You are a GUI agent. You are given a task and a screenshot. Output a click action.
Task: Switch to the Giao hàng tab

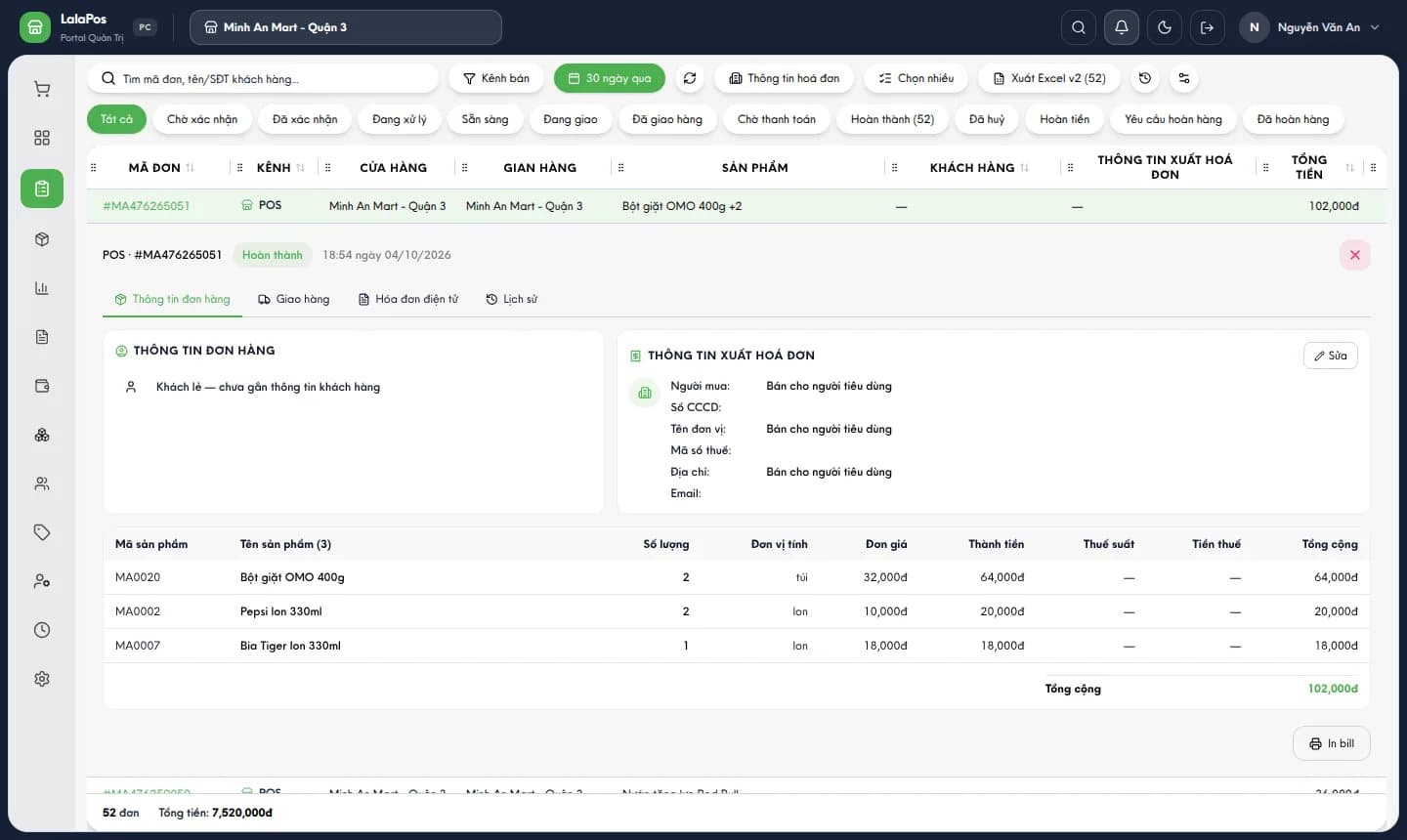[294, 299]
